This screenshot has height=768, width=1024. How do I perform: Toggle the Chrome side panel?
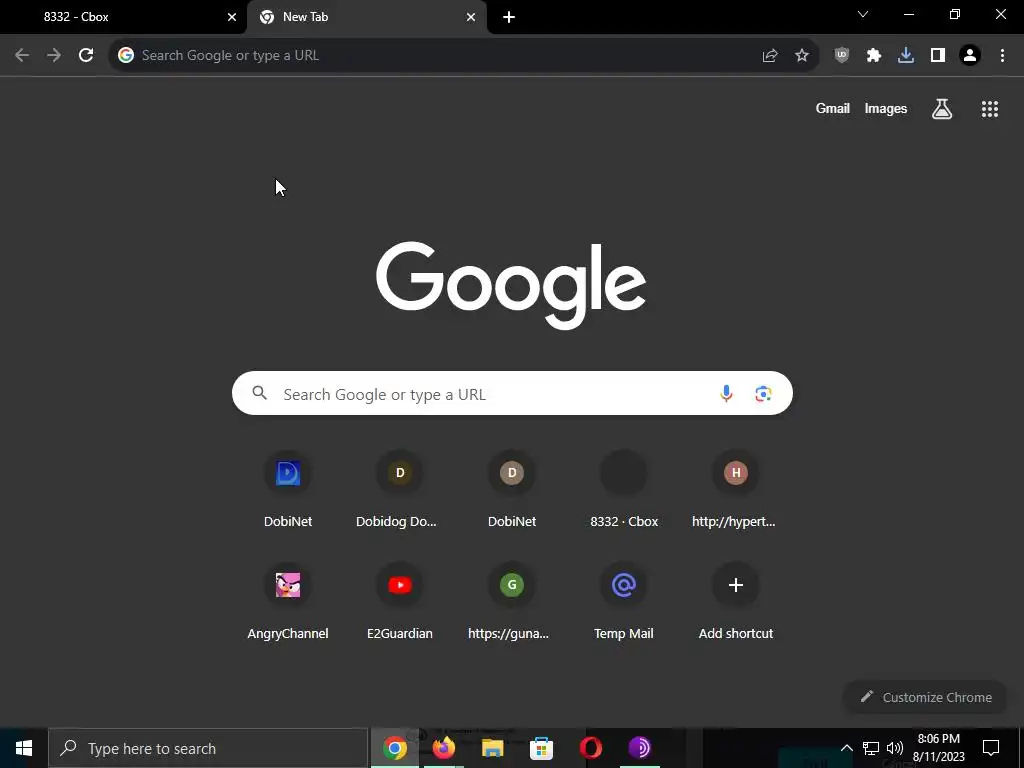coord(938,56)
